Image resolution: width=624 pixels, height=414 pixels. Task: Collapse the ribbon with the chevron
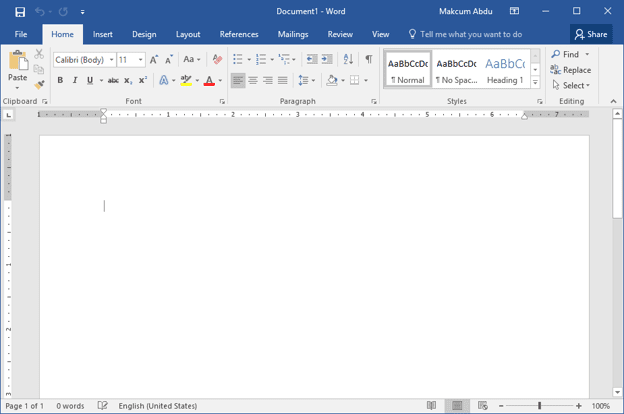point(613,101)
